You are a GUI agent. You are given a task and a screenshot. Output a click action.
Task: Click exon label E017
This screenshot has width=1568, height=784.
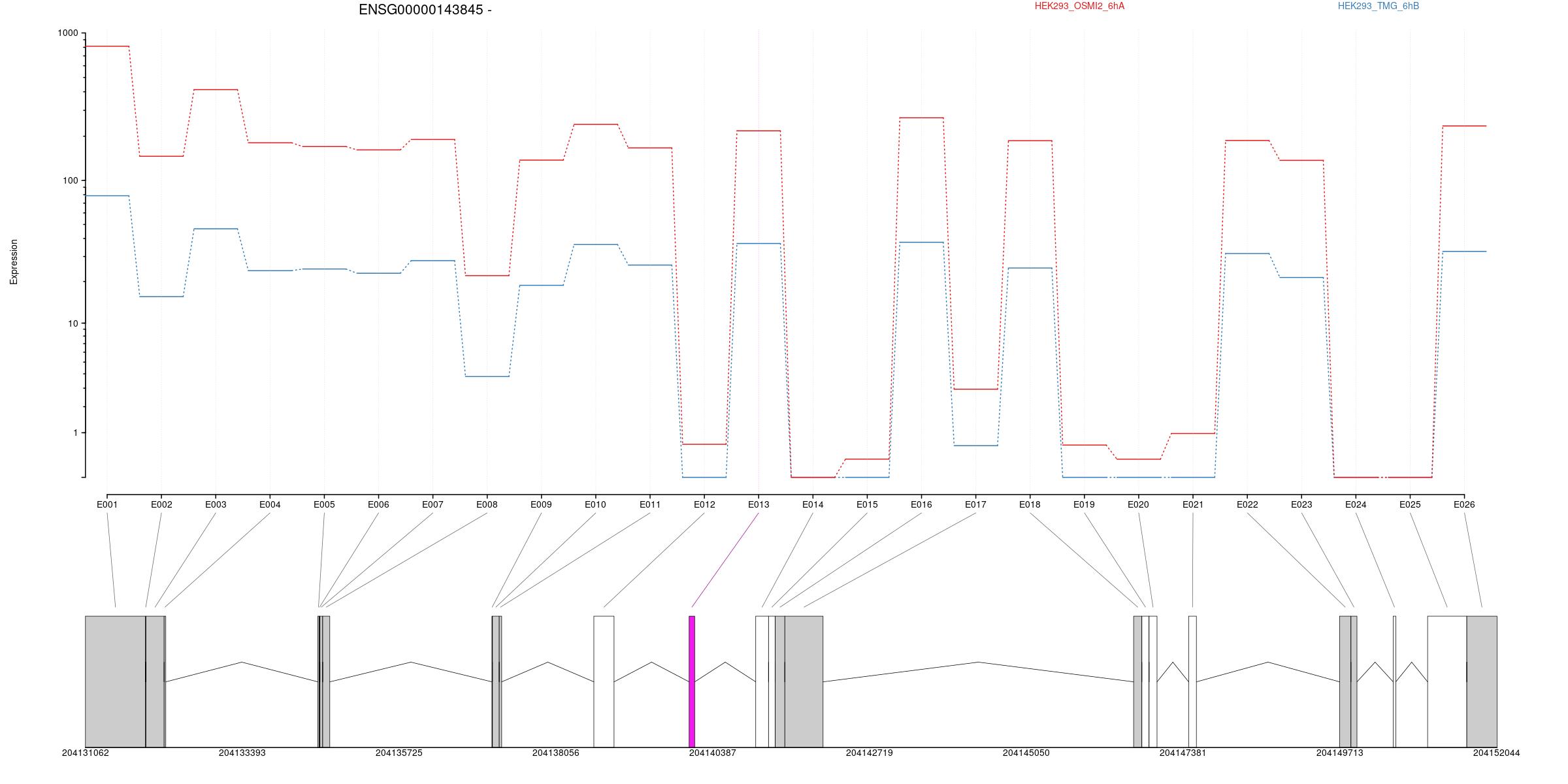[x=975, y=504]
